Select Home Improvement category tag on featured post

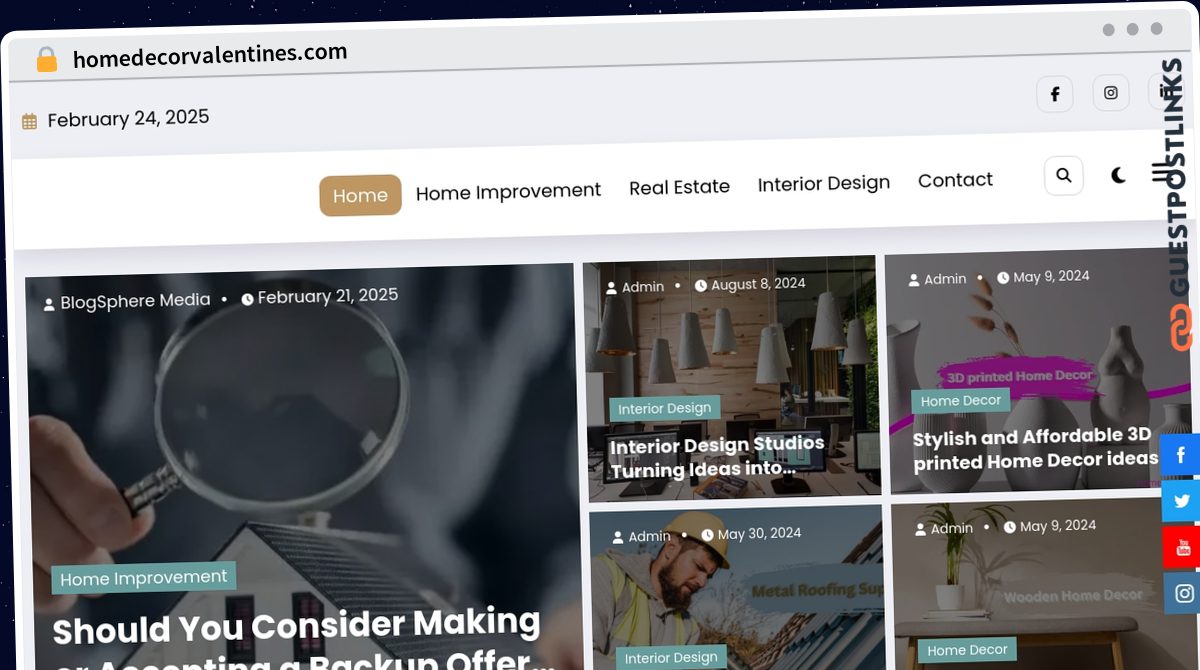click(144, 578)
